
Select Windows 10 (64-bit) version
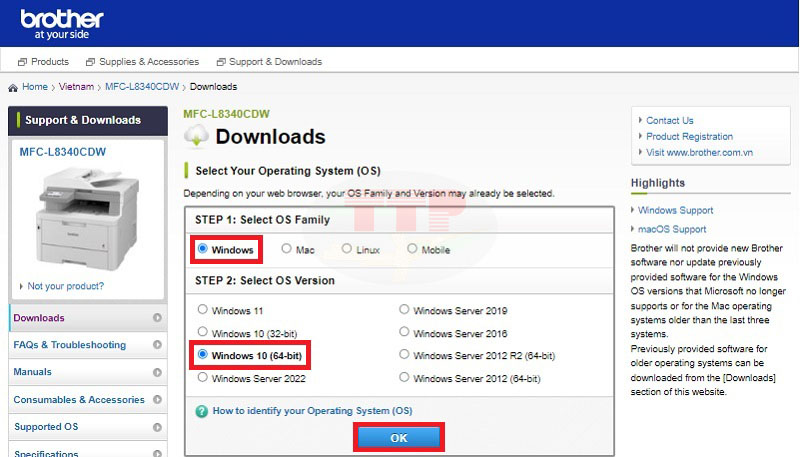coord(203,354)
